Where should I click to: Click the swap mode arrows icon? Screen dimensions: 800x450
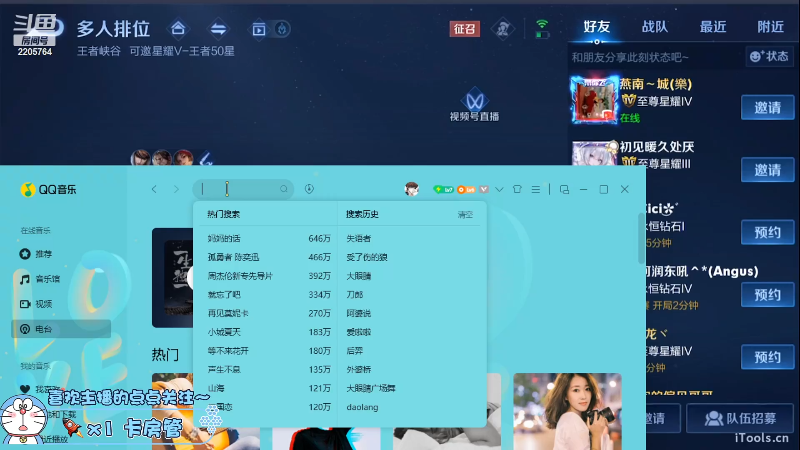click(218, 29)
